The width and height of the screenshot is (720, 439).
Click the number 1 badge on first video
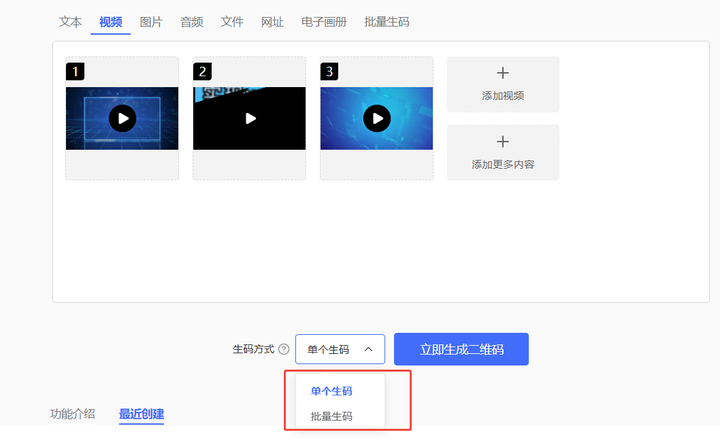click(x=74, y=71)
